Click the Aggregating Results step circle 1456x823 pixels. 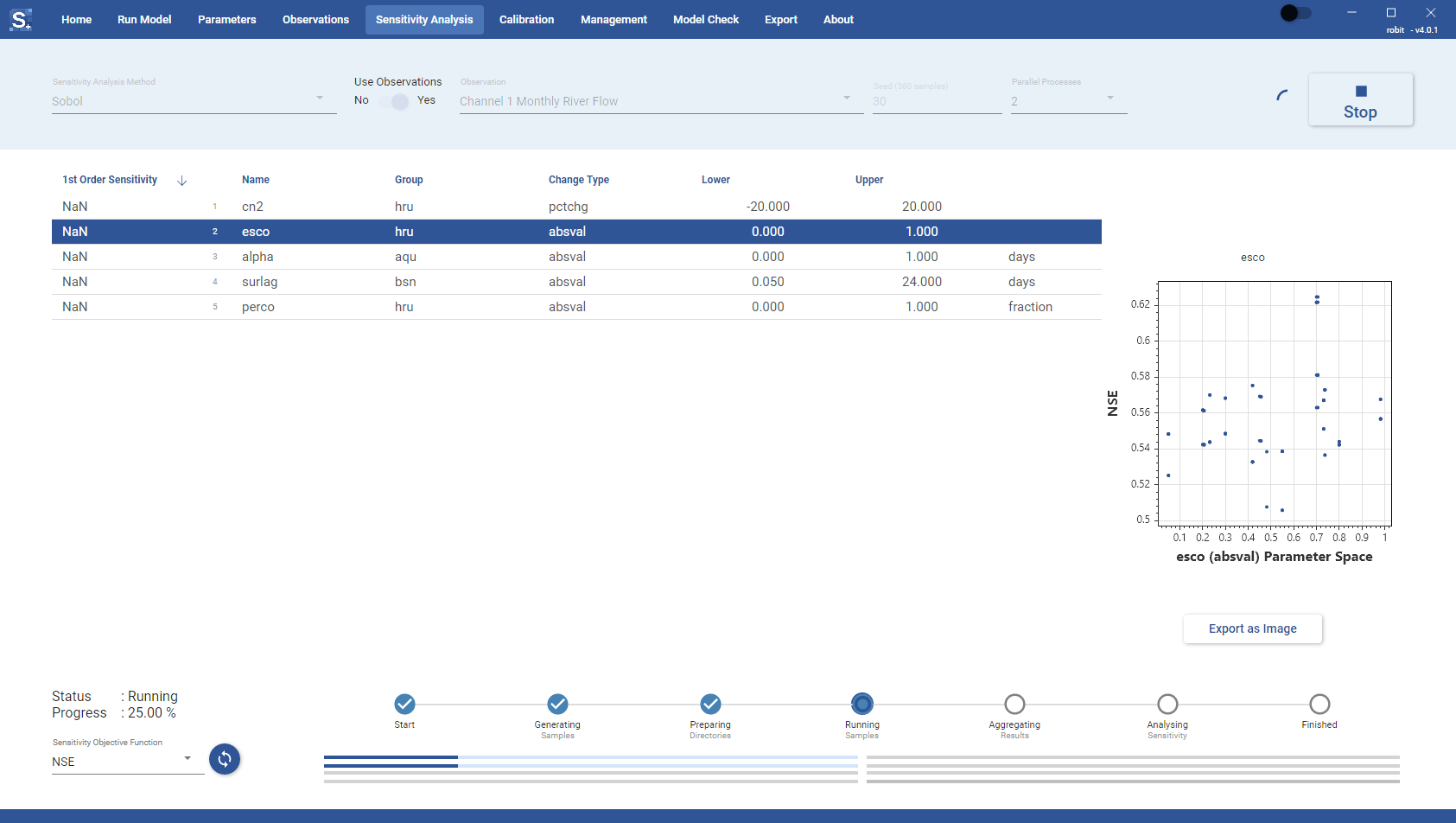[1014, 704]
